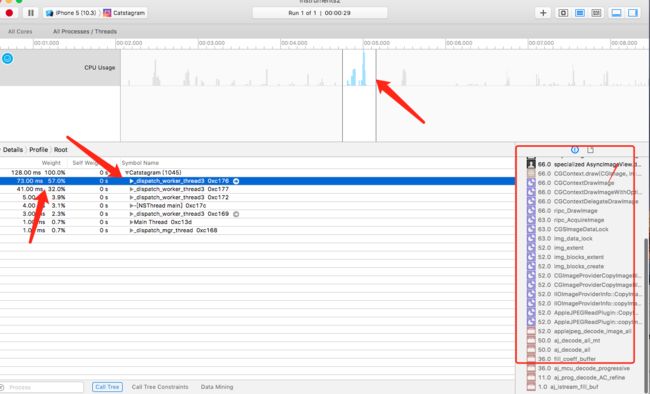Open Call Tree Constraints options
The height and width of the screenshot is (394, 650).
(x=160, y=387)
